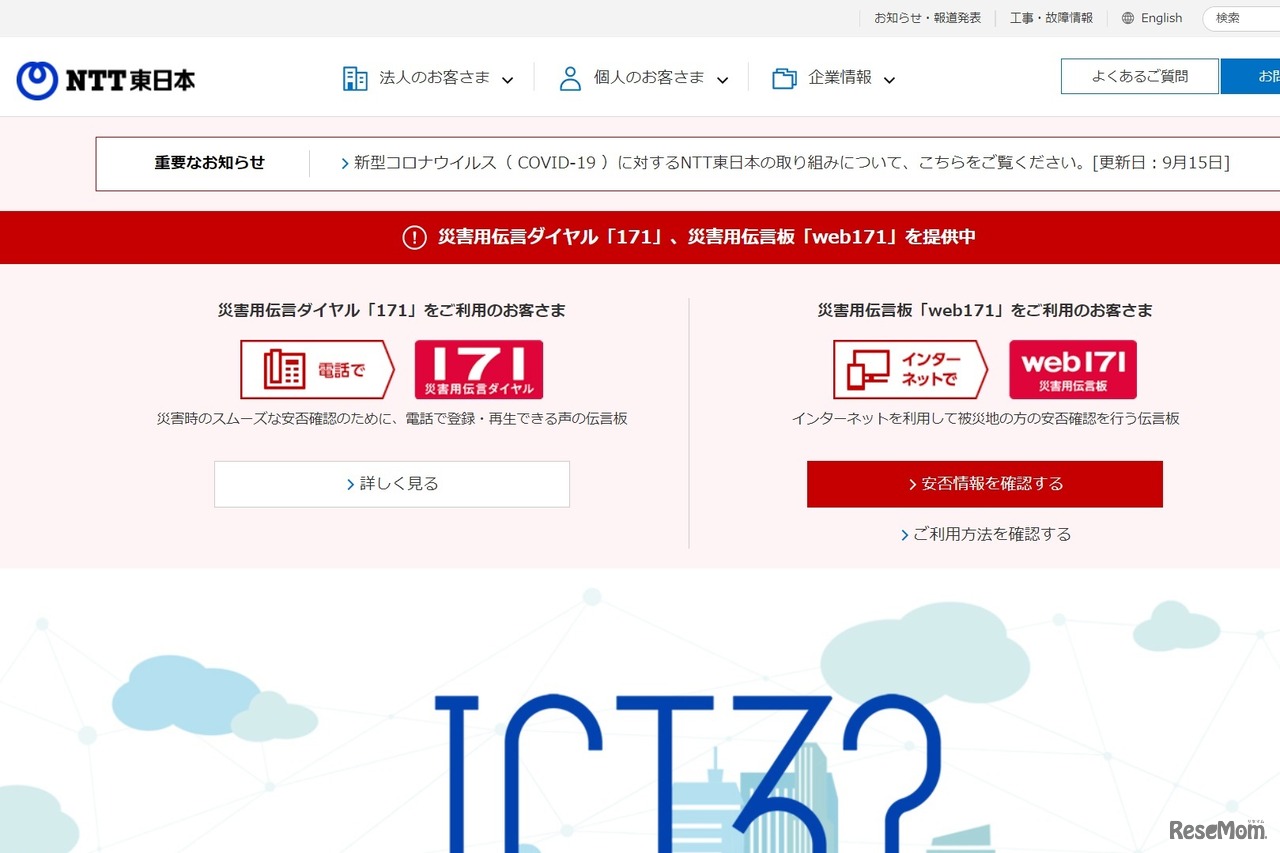Click the インターネットで devices icon
Viewport: 1280px width, 853px height.
click(x=910, y=370)
